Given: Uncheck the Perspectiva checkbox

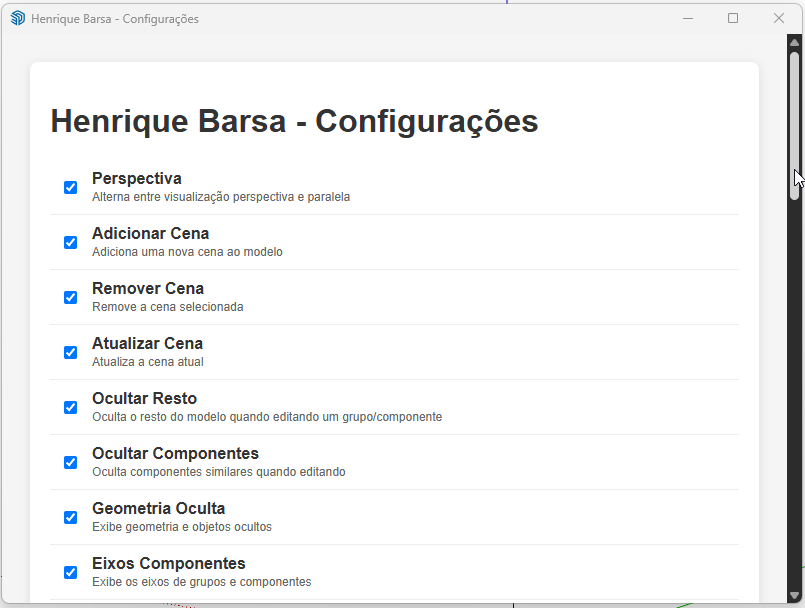Looking at the screenshot, I should coord(71,187).
